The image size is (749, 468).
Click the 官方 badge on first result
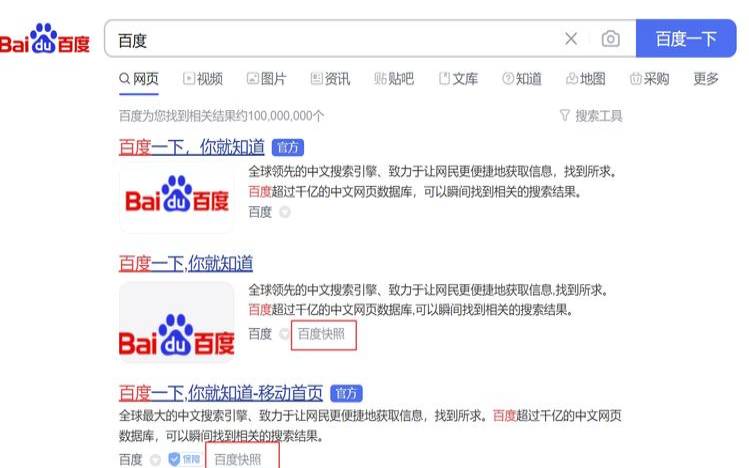288,148
